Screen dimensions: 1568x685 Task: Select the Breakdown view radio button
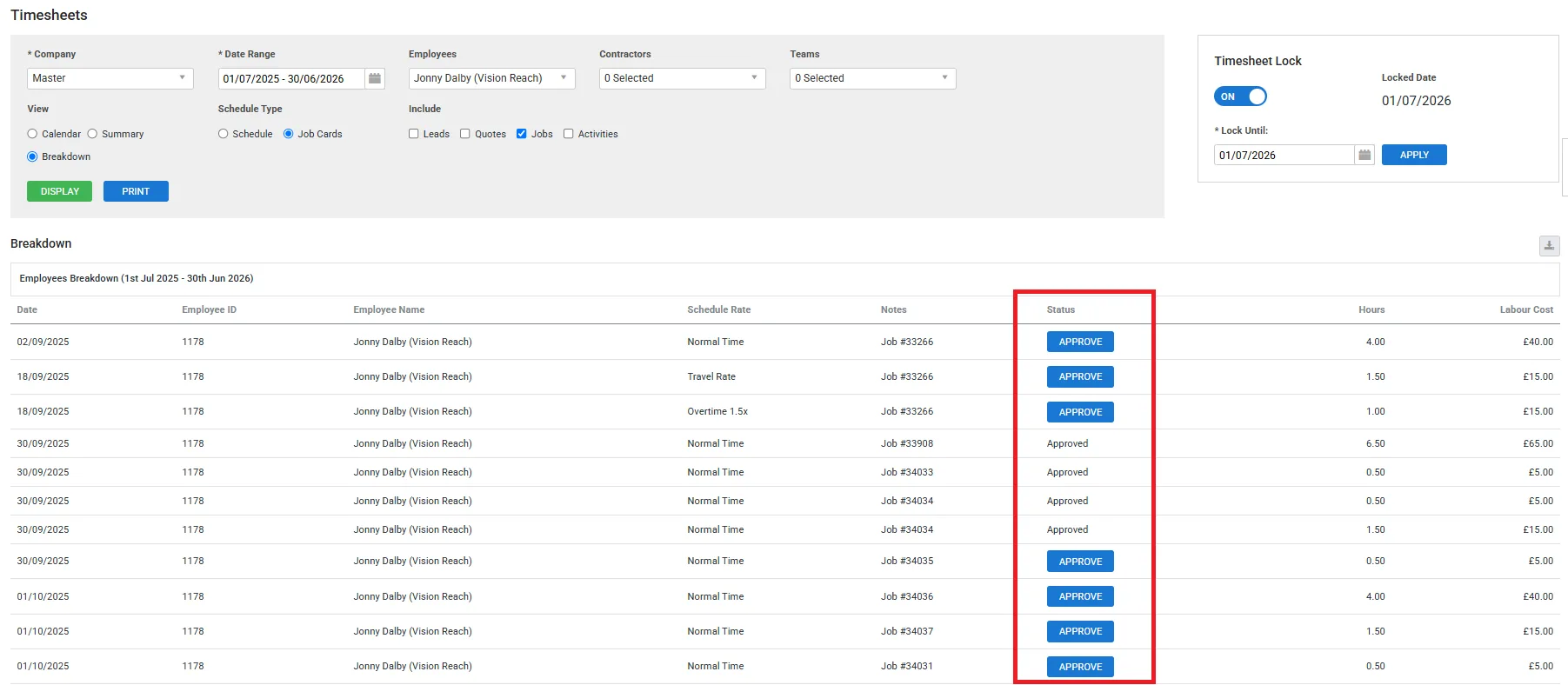[x=32, y=156]
